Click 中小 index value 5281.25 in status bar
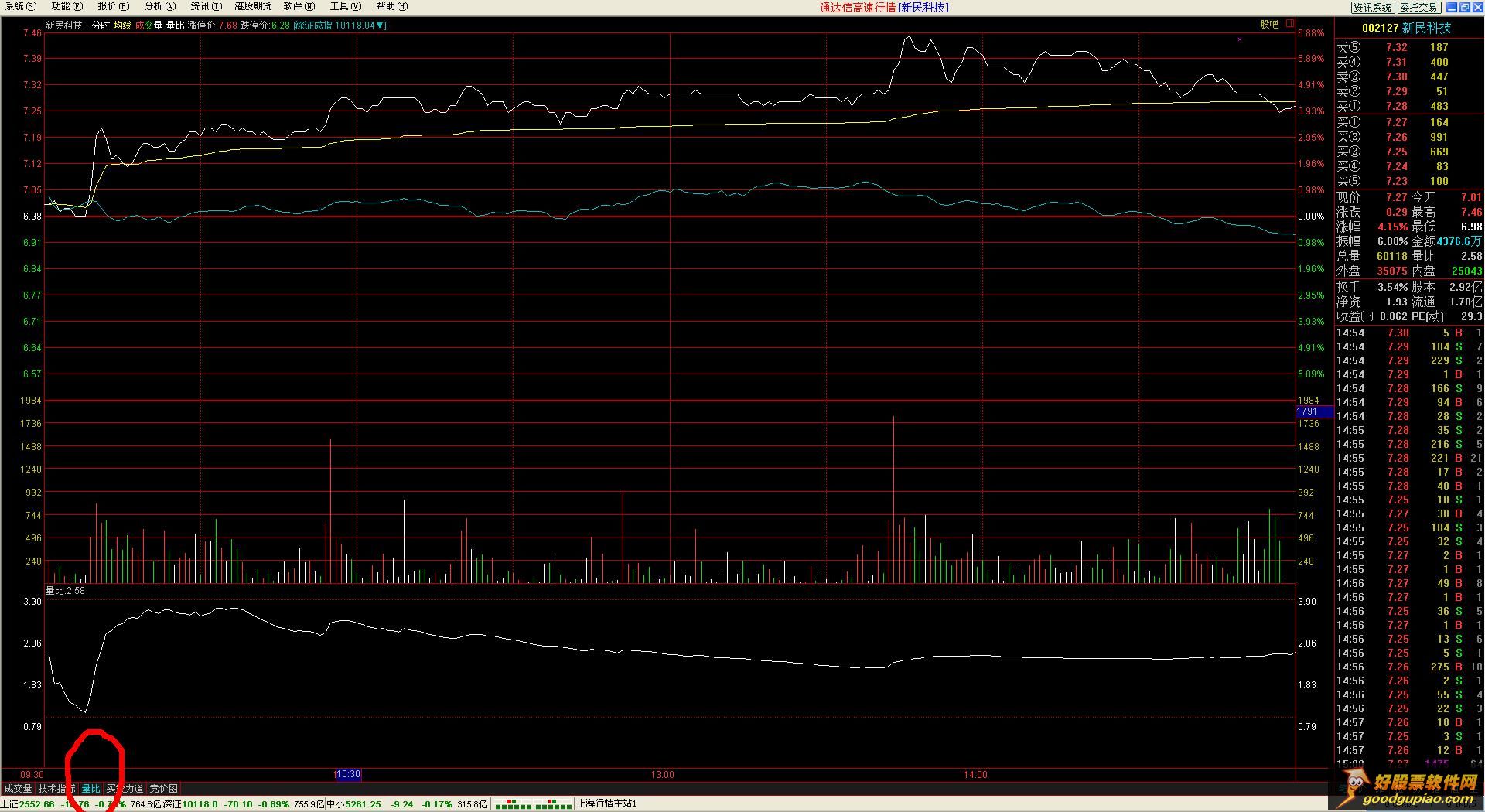 point(363,804)
